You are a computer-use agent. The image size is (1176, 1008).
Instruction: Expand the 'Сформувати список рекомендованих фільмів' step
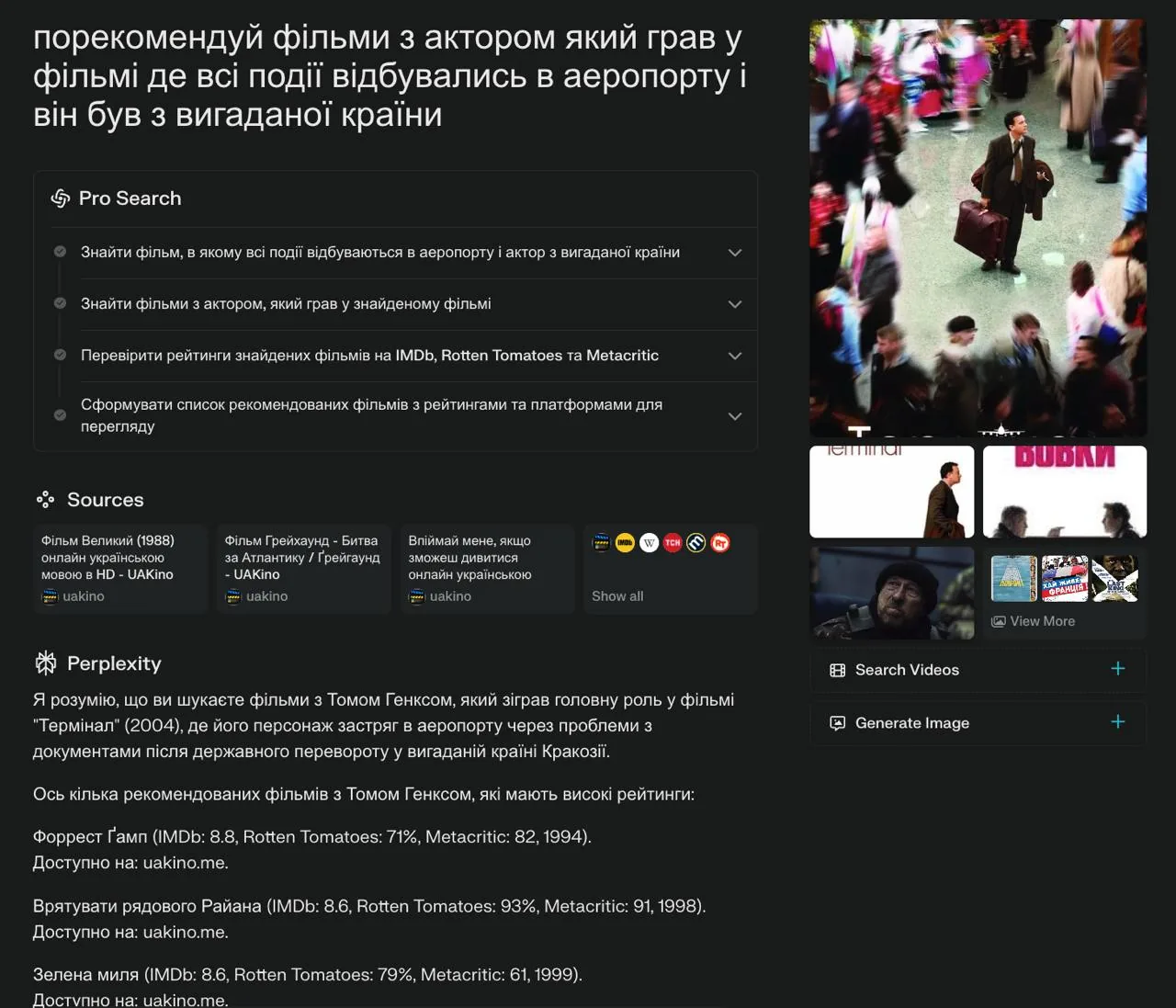735,416
